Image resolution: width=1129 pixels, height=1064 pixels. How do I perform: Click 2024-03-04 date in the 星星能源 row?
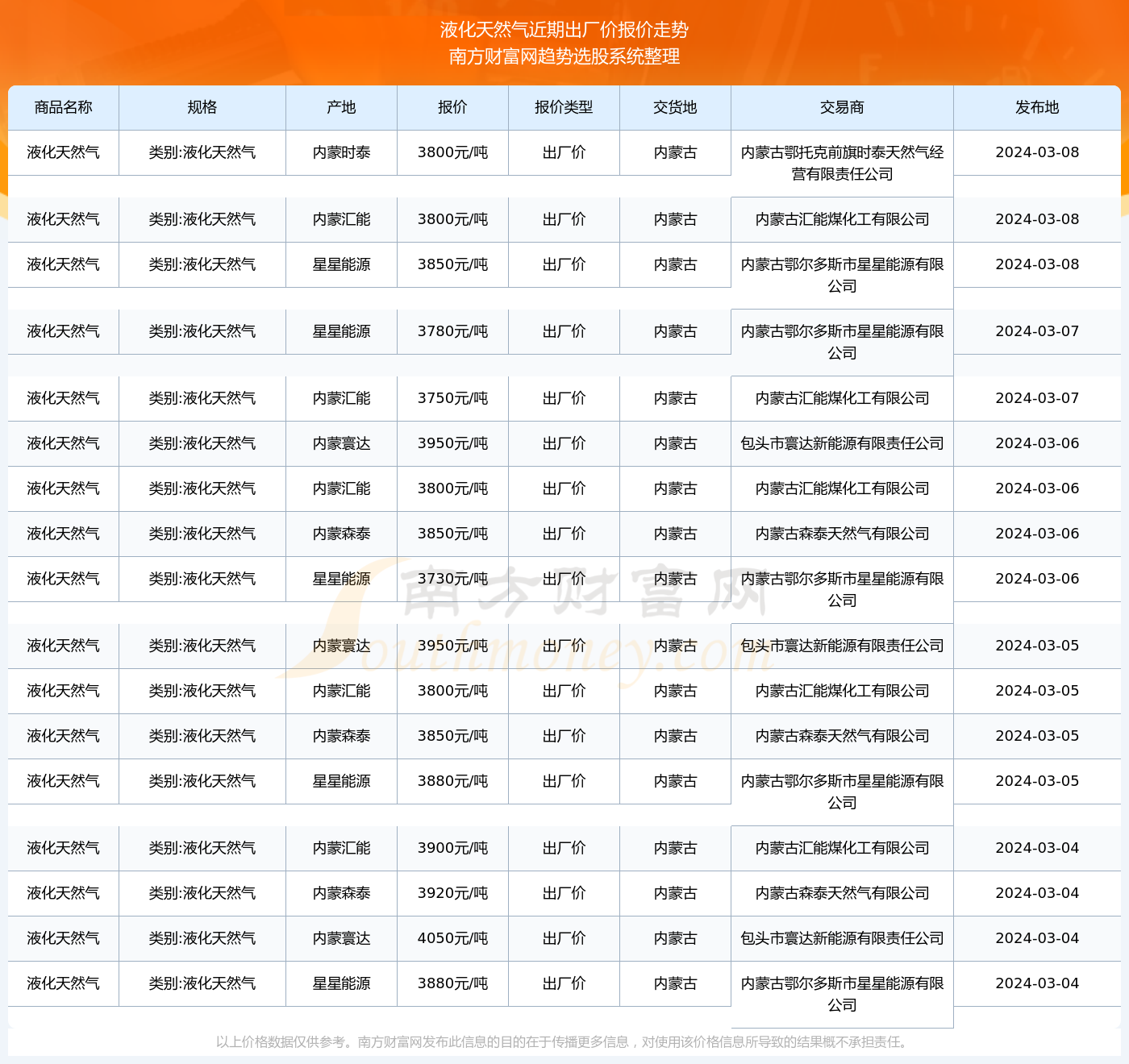[1038, 983]
